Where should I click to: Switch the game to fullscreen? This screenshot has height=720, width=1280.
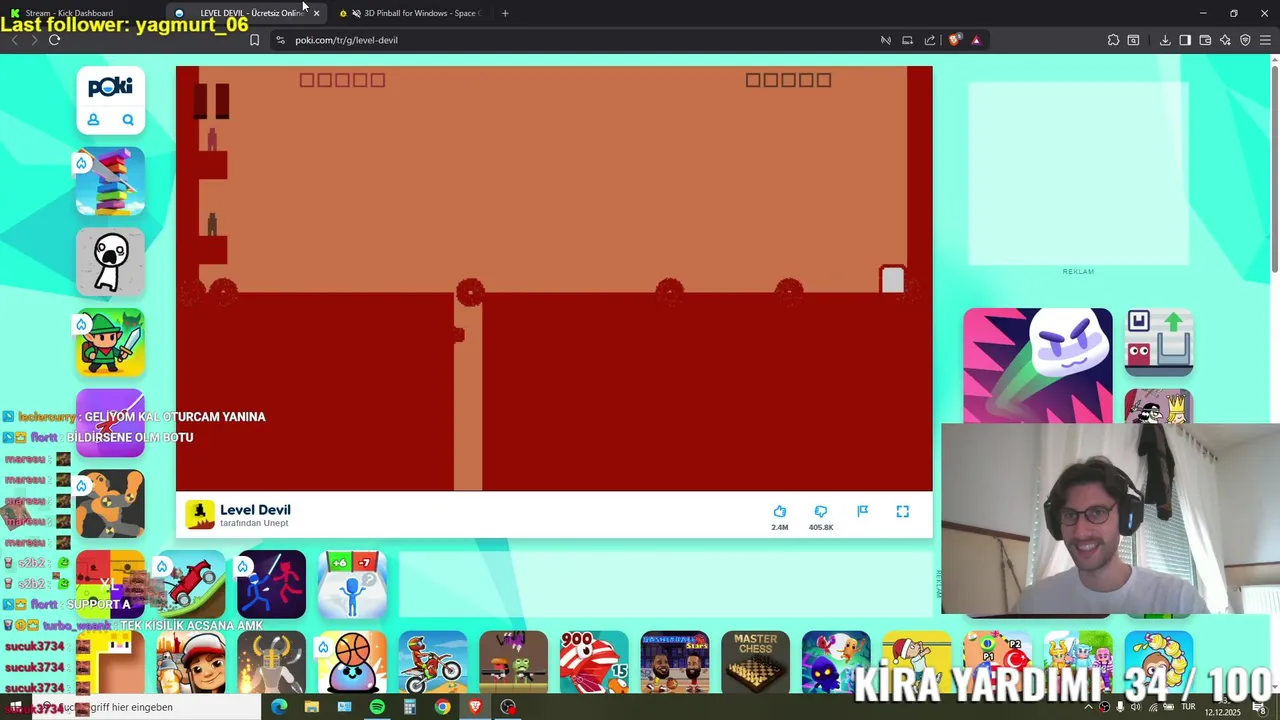click(x=903, y=511)
